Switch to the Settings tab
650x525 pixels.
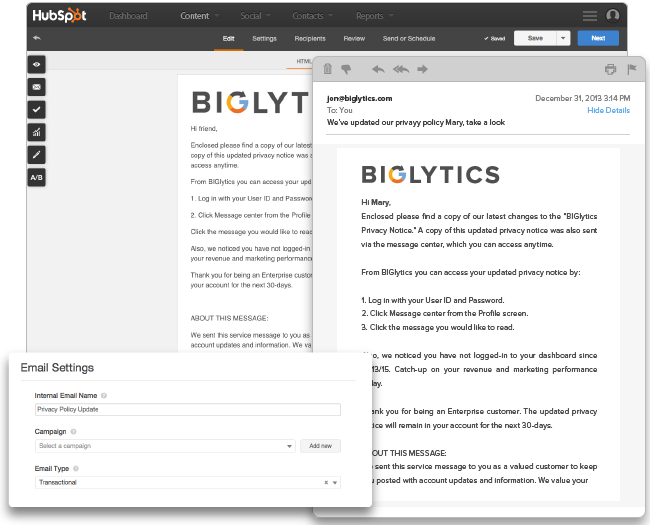pos(264,38)
